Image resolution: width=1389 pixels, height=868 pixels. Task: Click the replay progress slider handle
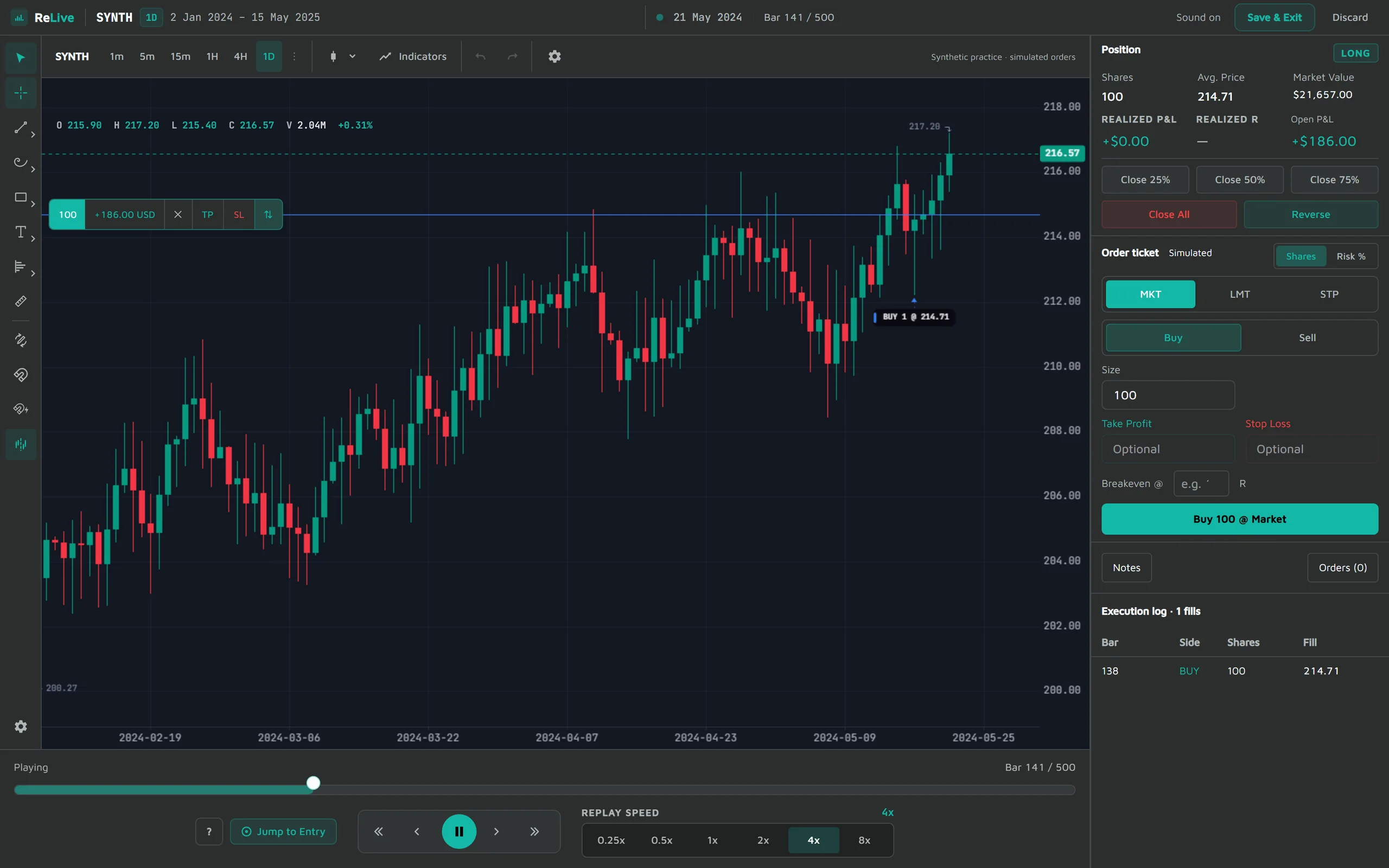[x=314, y=783]
